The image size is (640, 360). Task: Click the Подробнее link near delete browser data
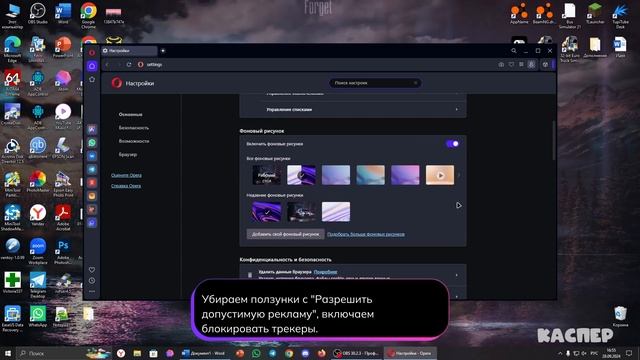325,272
